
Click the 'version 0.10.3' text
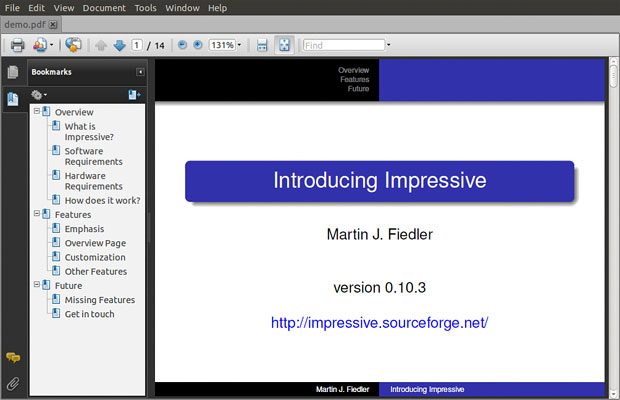click(x=380, y=287)
